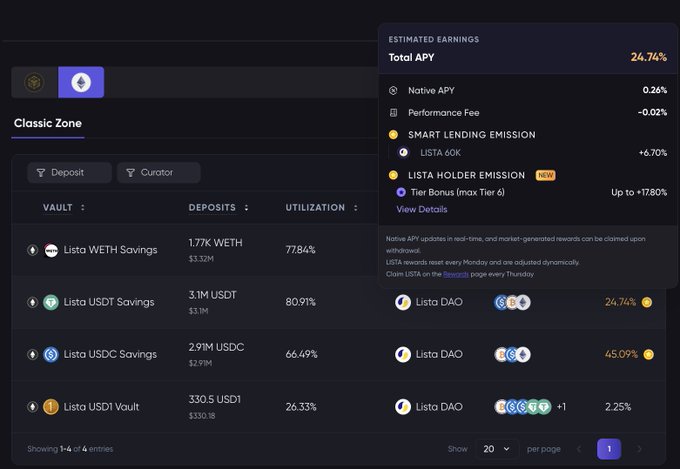Click the +1 more collaterals indicator
This screenshot has height=469, width=680.
pos(561,407)
